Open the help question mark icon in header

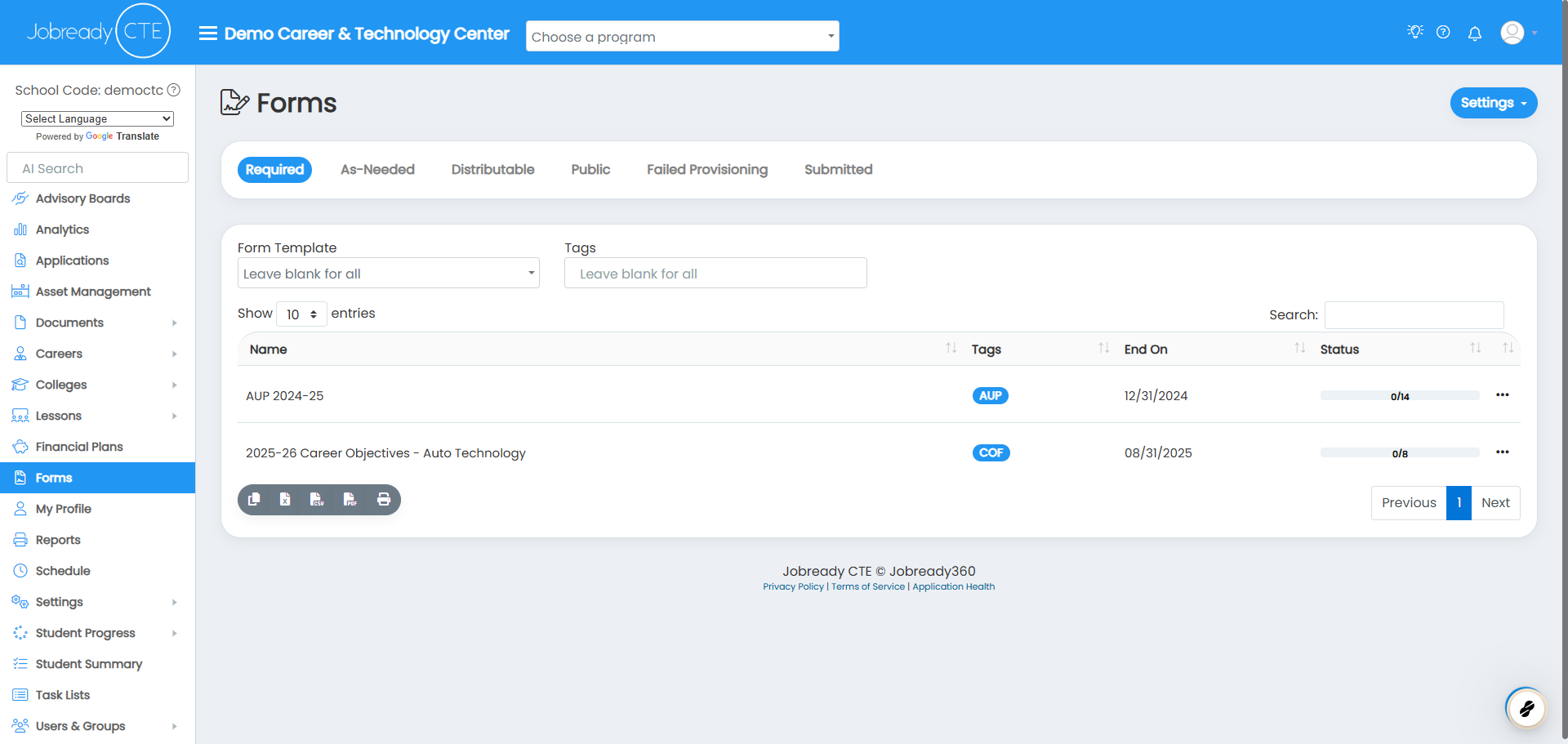(1443, 32)
